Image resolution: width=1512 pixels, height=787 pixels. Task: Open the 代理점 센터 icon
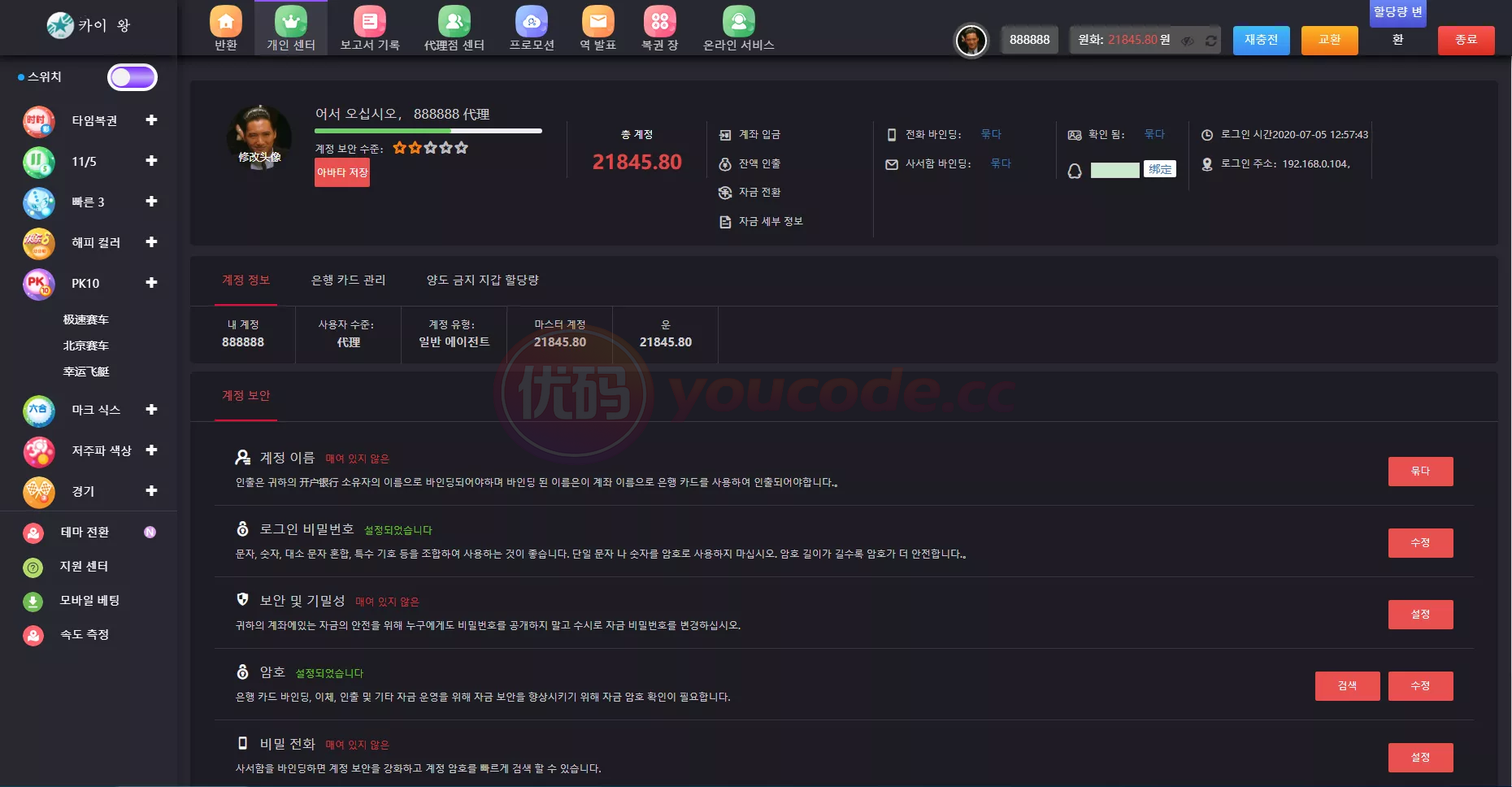coord(454,22)
